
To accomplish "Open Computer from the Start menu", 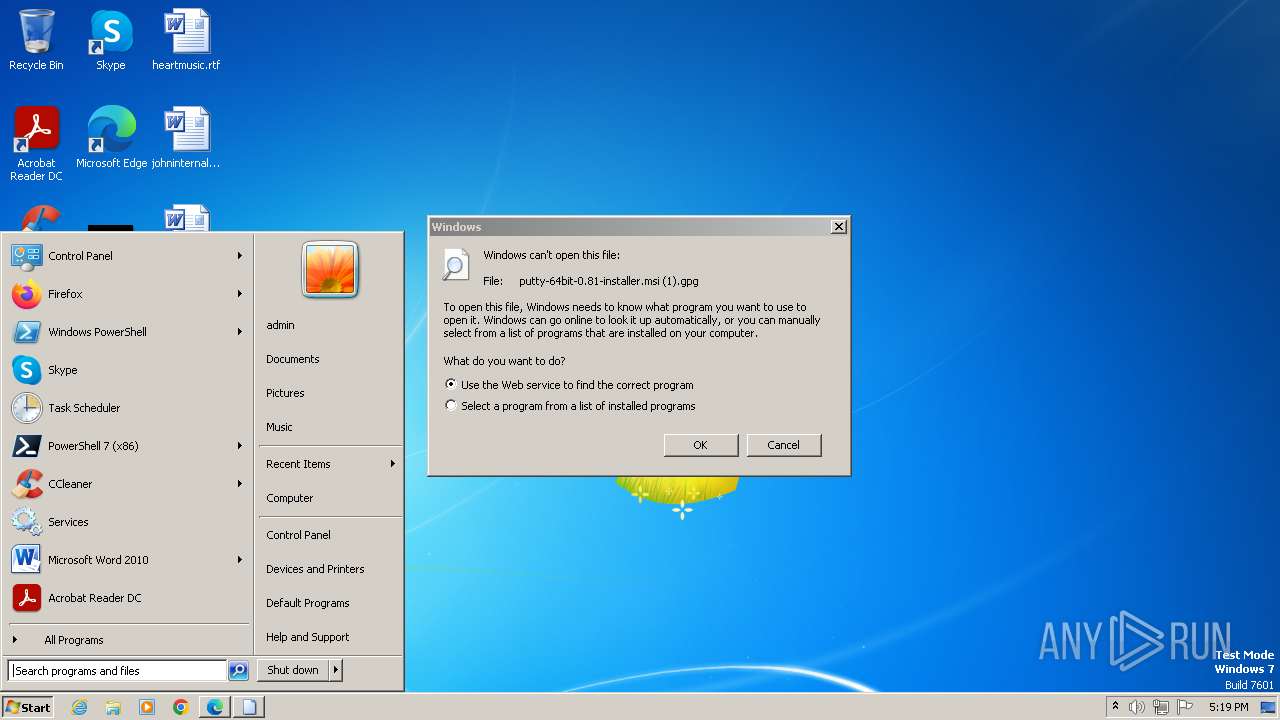I will click(x=290, y=498).
